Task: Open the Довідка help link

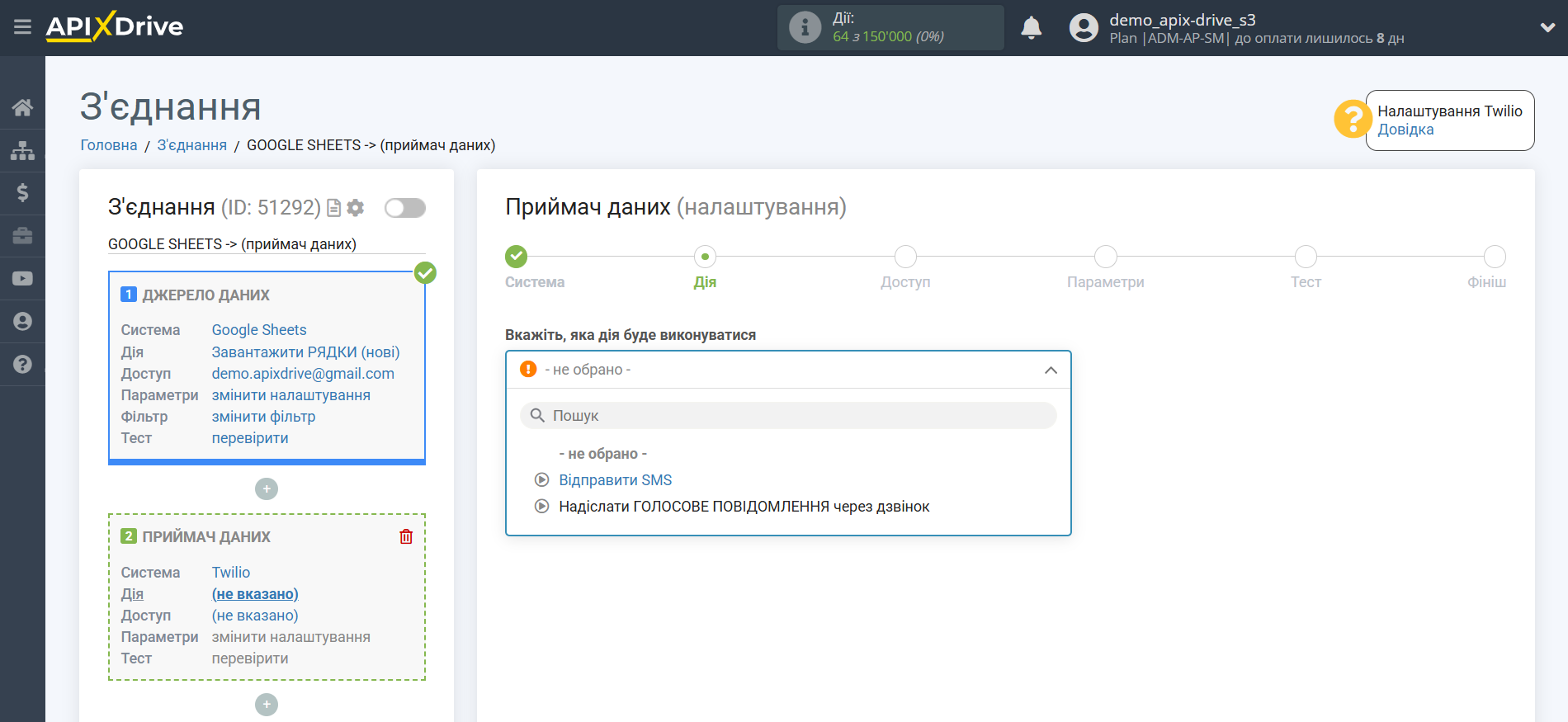Action: 1405,130
